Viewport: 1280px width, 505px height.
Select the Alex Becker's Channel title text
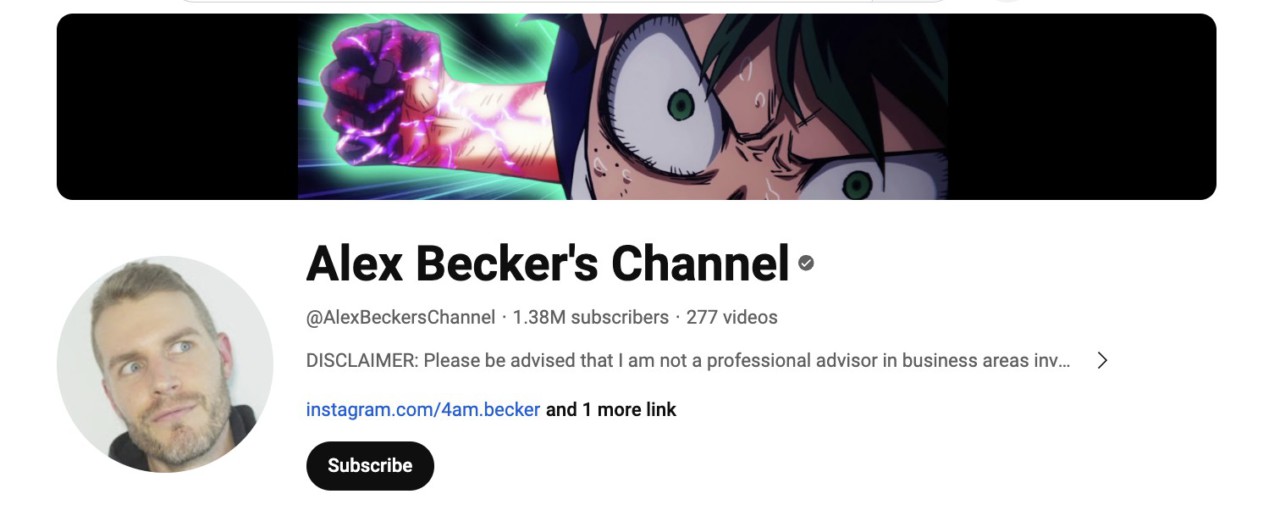[548, 263]
